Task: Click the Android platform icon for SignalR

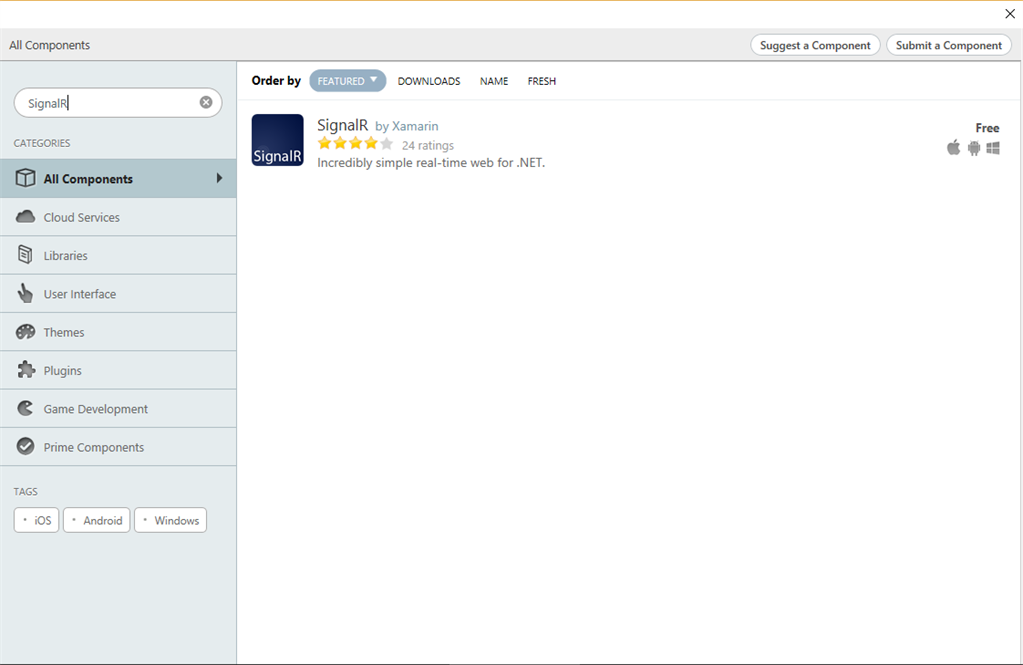Action: click(973, 148)
